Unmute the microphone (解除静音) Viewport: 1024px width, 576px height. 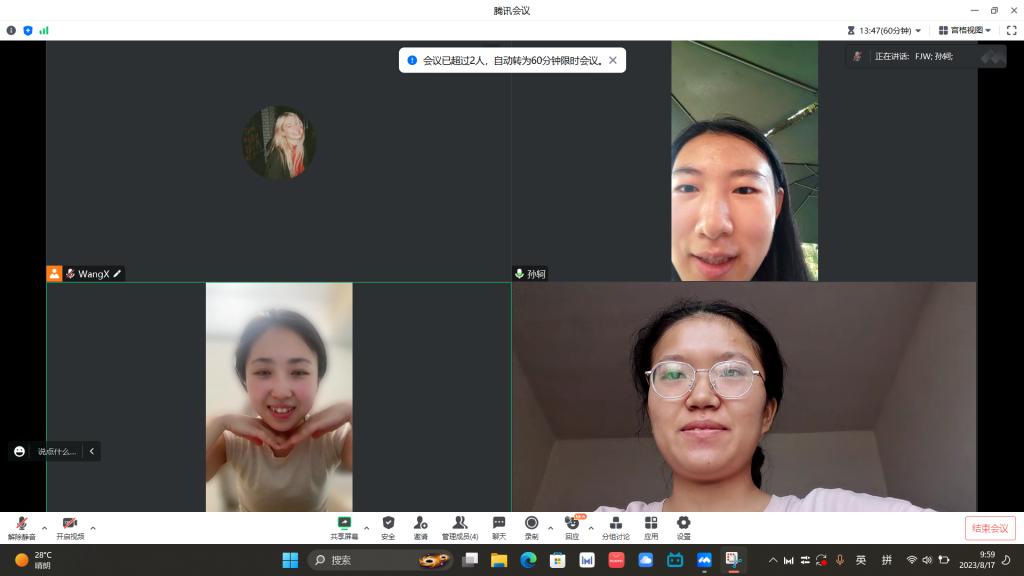pos(21,527)
